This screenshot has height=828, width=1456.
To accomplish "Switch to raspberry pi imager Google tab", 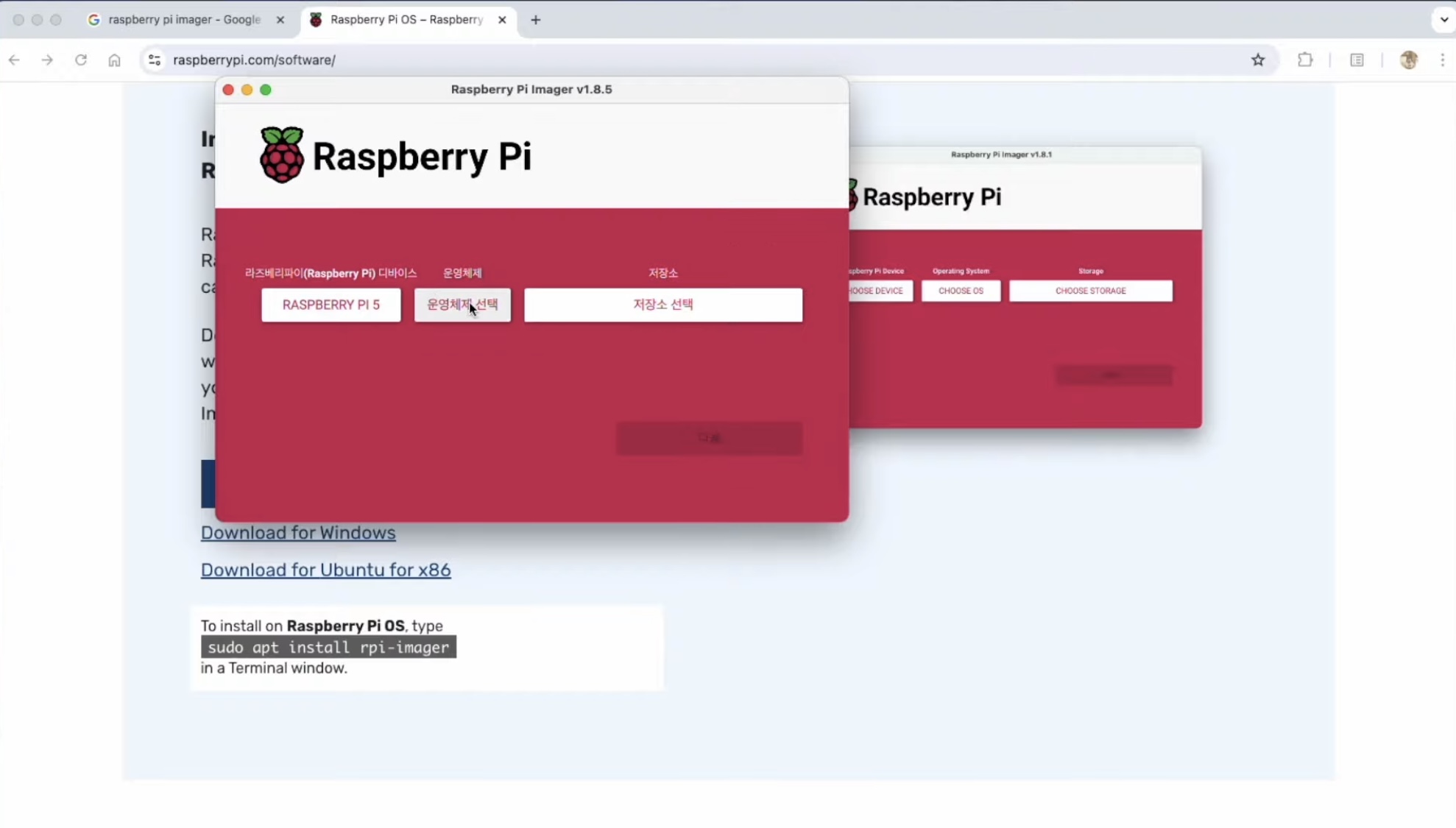I will pyautogui.click(x=184, y=20).
